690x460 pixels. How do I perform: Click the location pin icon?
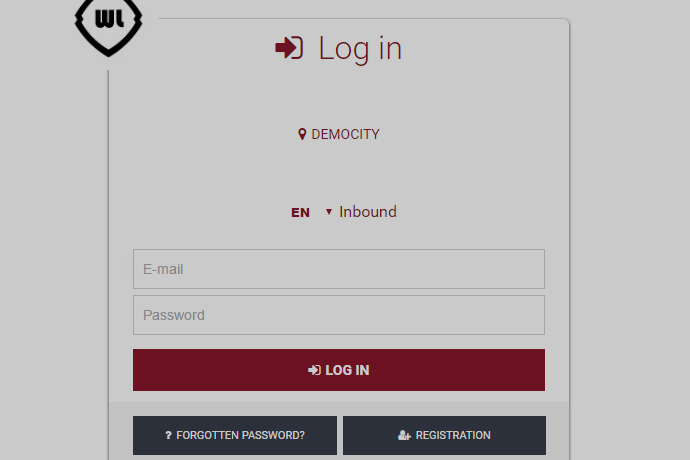click(302, 134)
